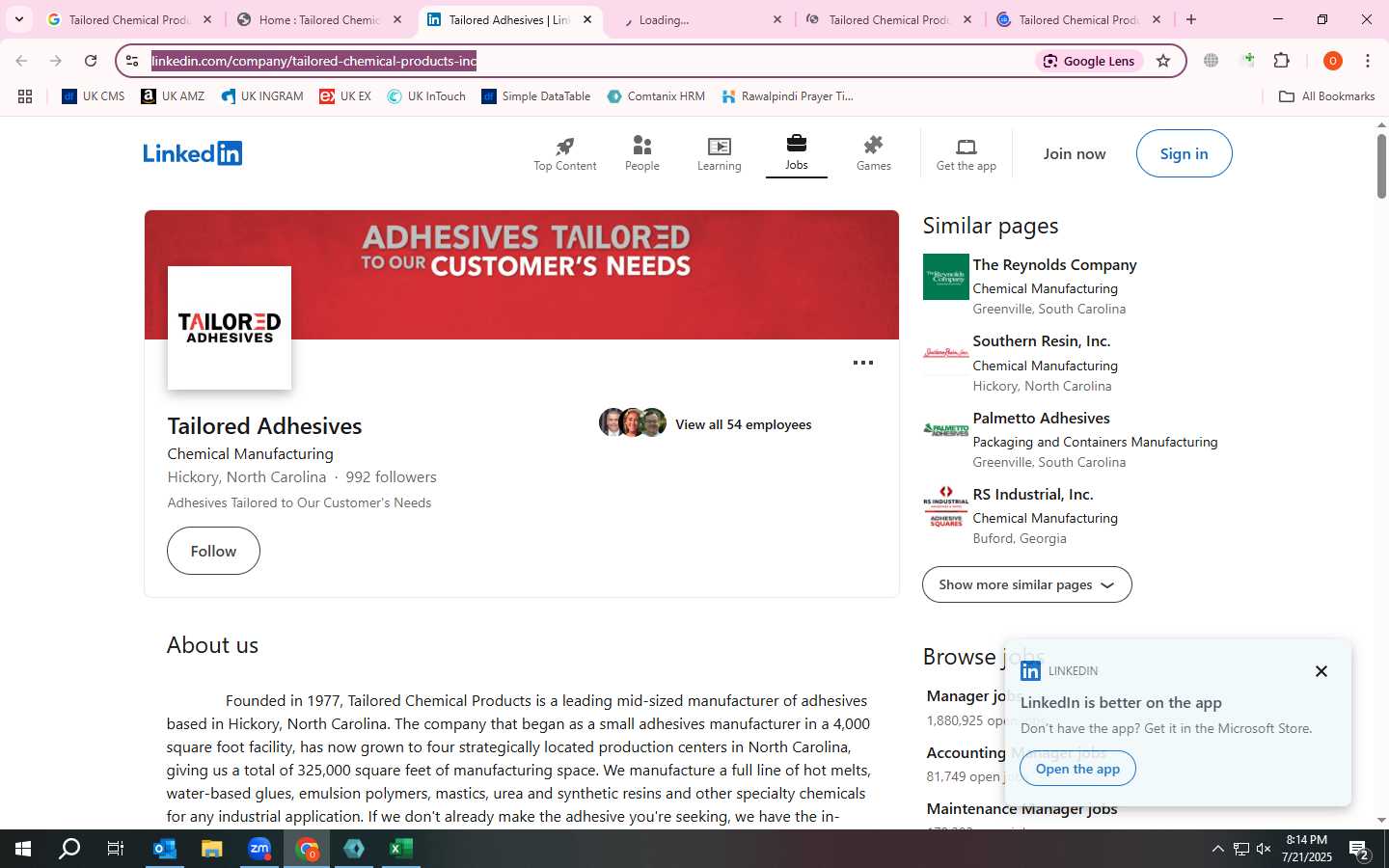This screenshot has height=868, width=1389.
Task: Open the tab search dropdown arrow
Action: 19,19
